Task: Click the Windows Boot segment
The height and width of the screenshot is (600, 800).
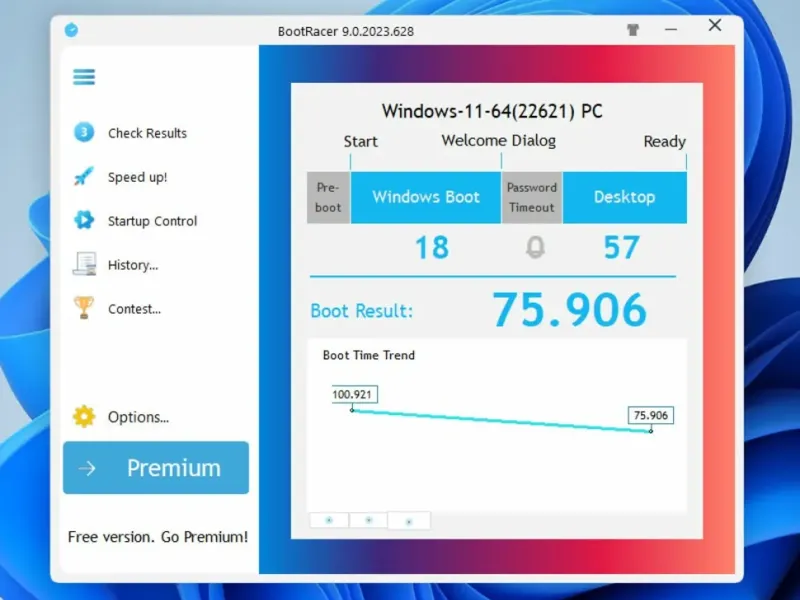Action: pyautogui.click(x=426, y=197)
